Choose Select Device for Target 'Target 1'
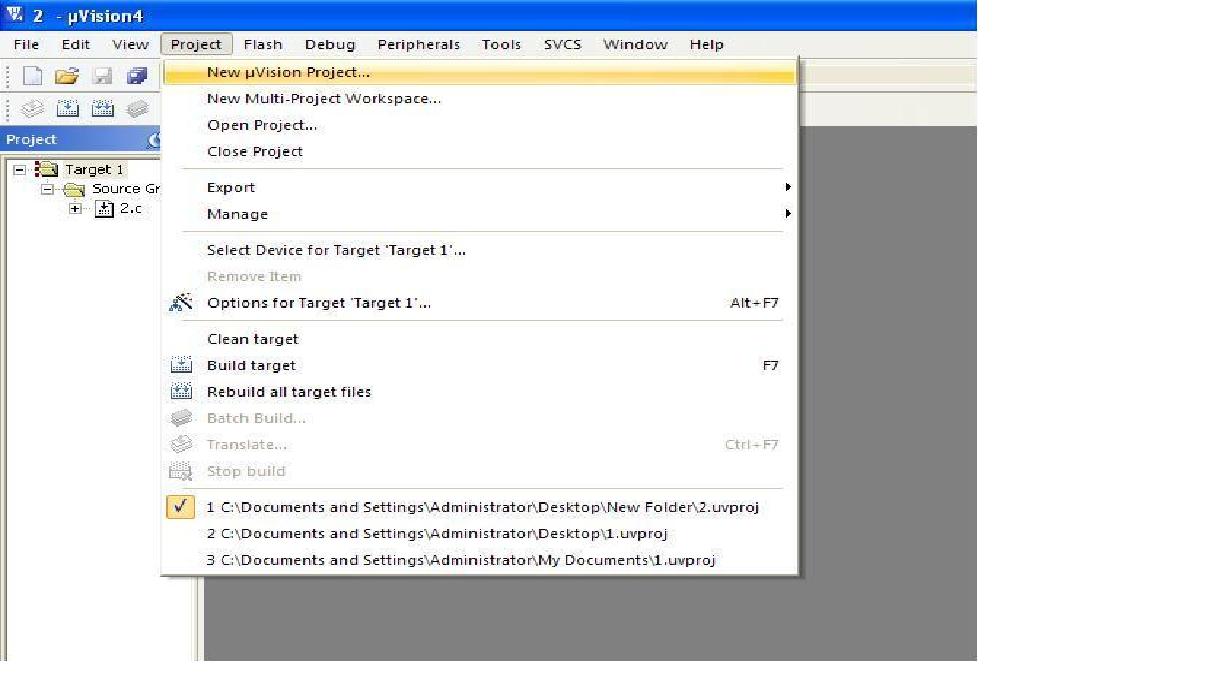This screenshot has width=1218, height=682. pyautogui.click(x=336, y=250)
